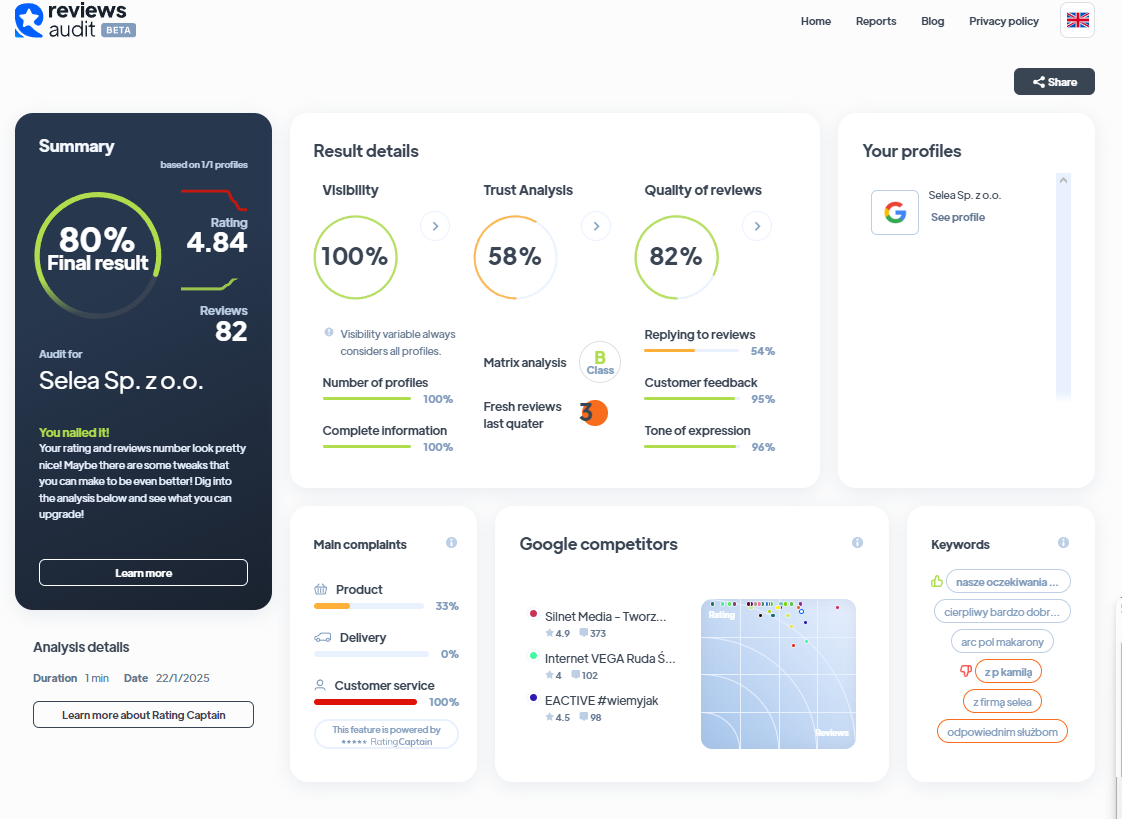1122x819 pixels.
Task: Click the Product basket icon
Action: point(321,589)
